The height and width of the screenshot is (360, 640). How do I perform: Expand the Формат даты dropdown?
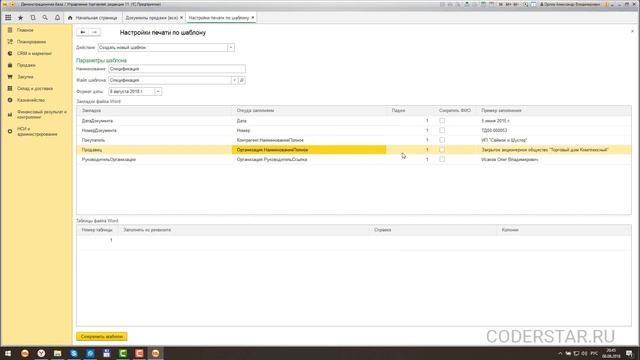pos(158,92)
